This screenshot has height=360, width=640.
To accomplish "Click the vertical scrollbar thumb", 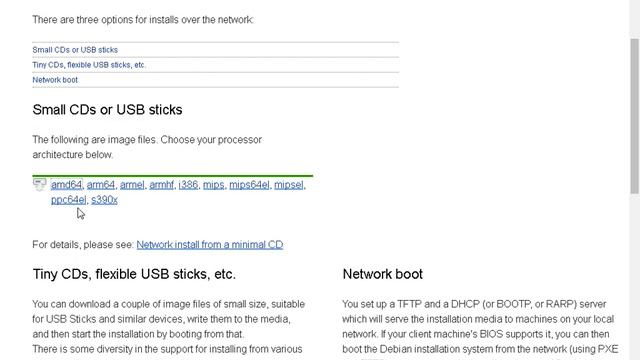I will click(x=634, y=116).
